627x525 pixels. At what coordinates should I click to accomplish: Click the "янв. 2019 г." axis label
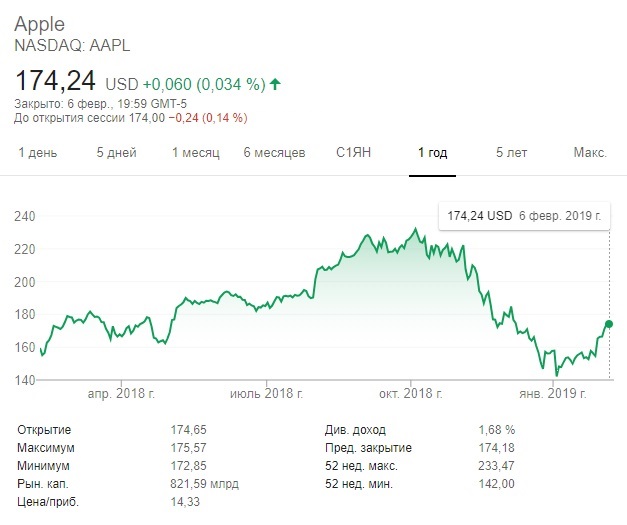click(x=556, y=394)
